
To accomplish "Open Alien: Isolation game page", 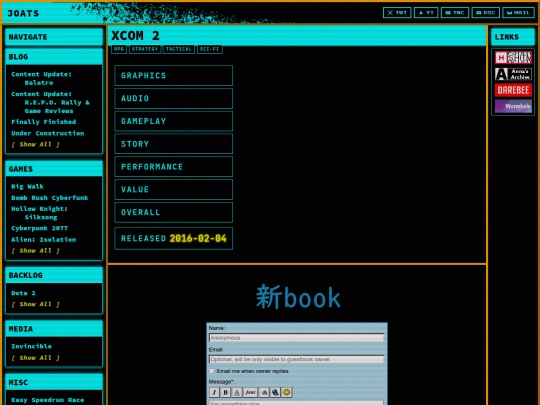I will [43, 239].
